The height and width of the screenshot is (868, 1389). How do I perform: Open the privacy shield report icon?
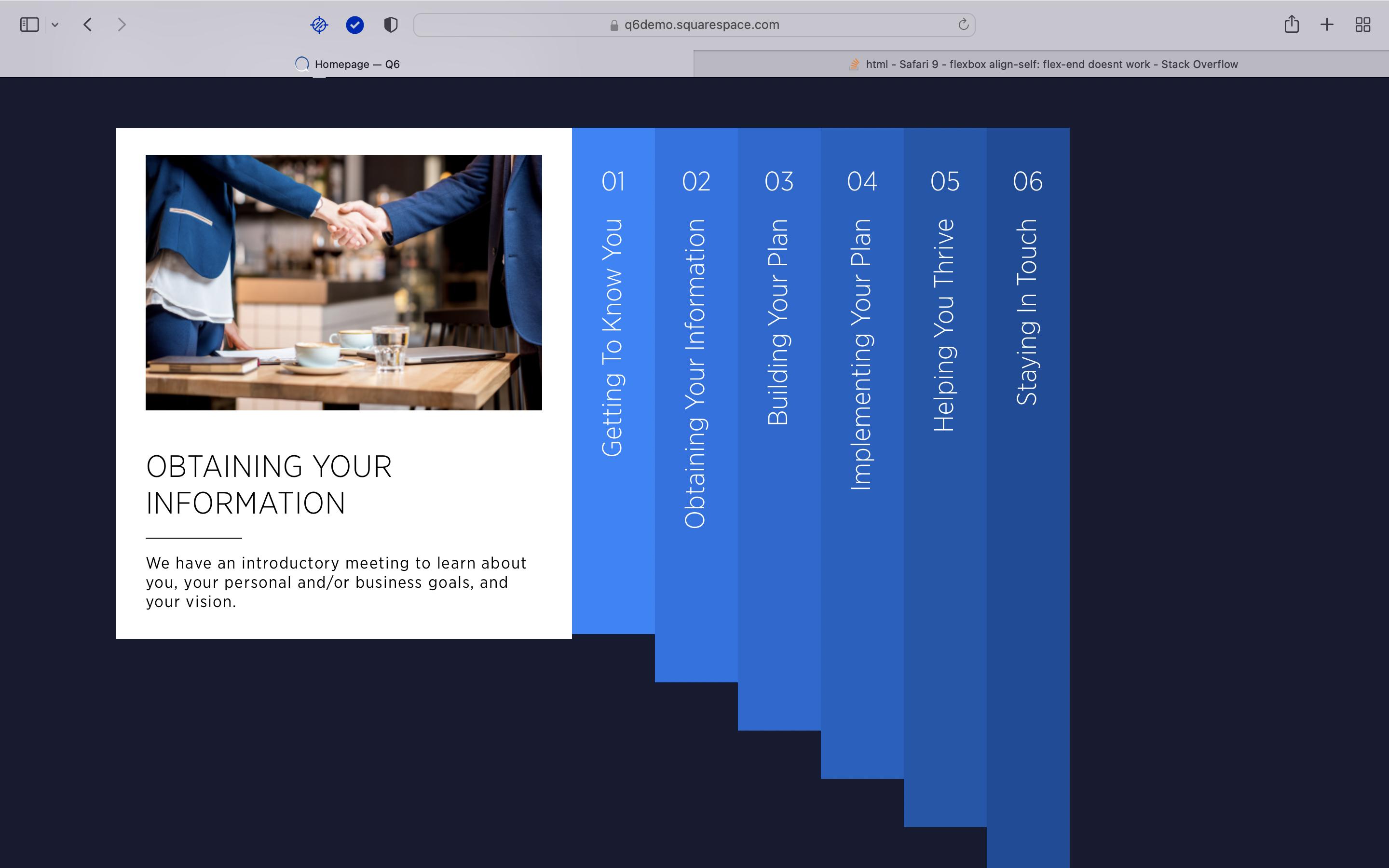(x=391, y=25)
